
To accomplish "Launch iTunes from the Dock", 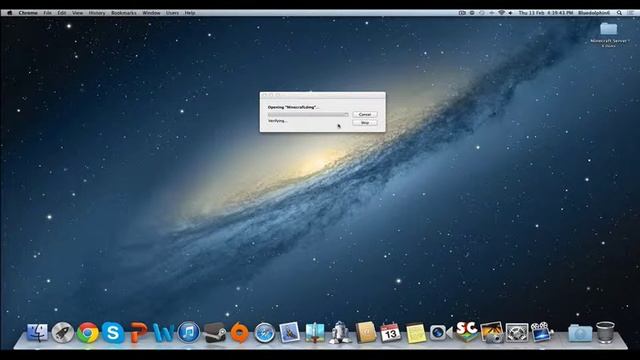I will pyautogui.click(x=189, y=333).
